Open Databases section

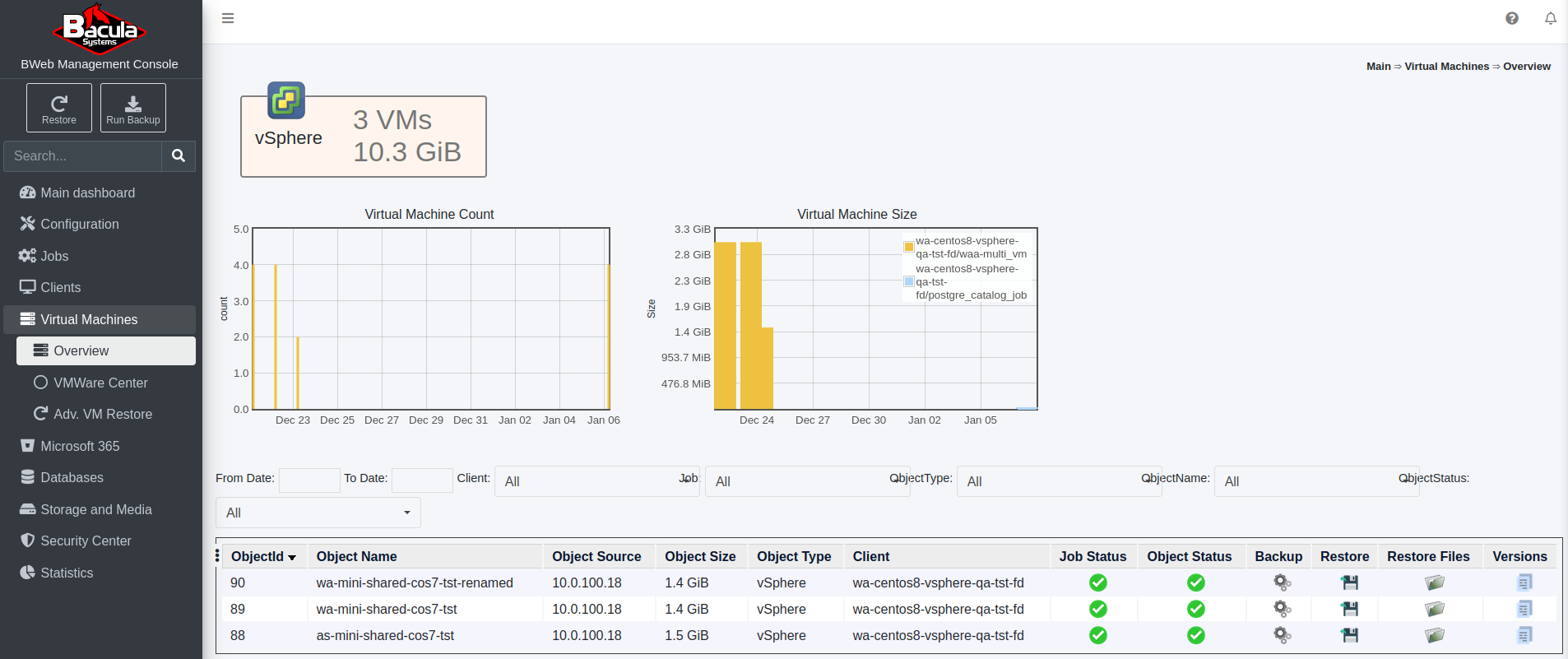100,477
